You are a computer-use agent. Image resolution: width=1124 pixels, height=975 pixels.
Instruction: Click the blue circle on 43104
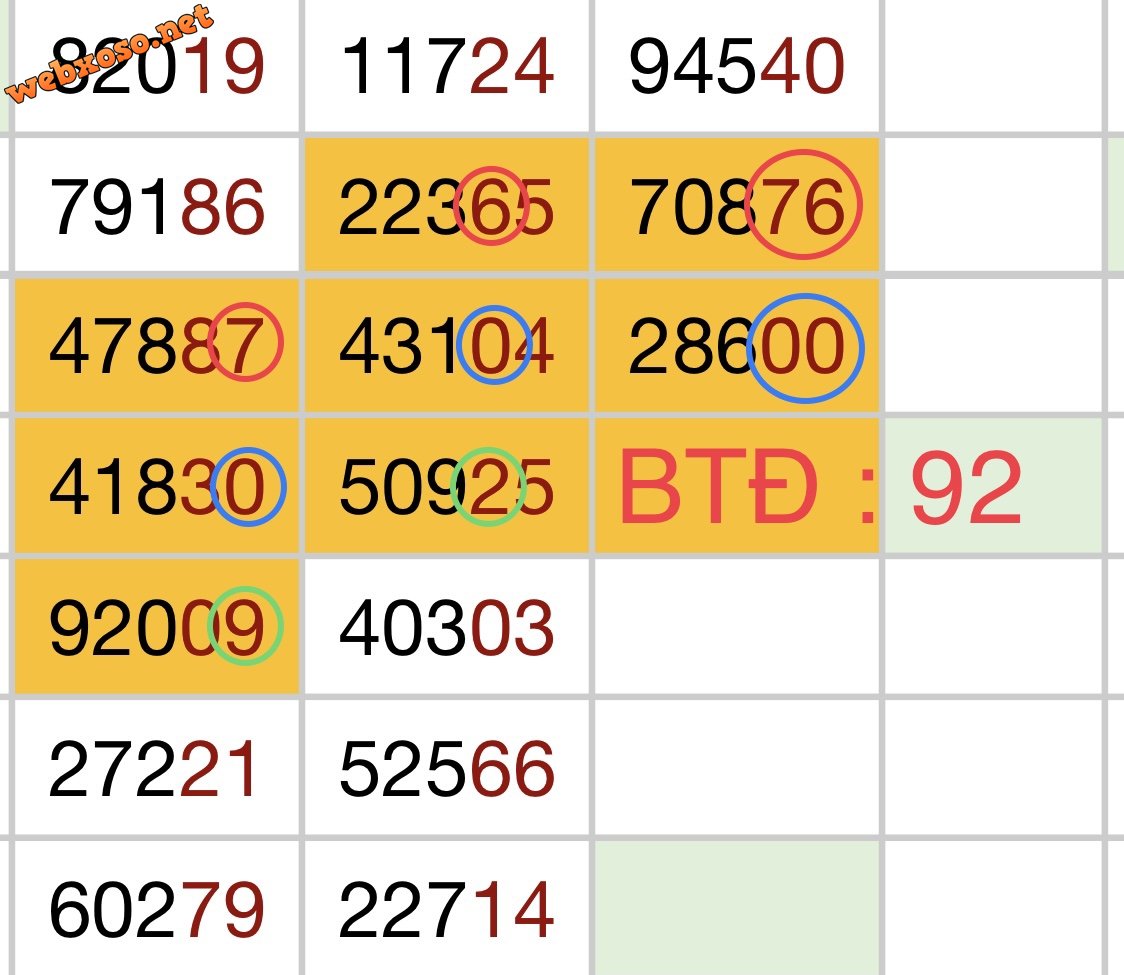click(x=493, y=345)
